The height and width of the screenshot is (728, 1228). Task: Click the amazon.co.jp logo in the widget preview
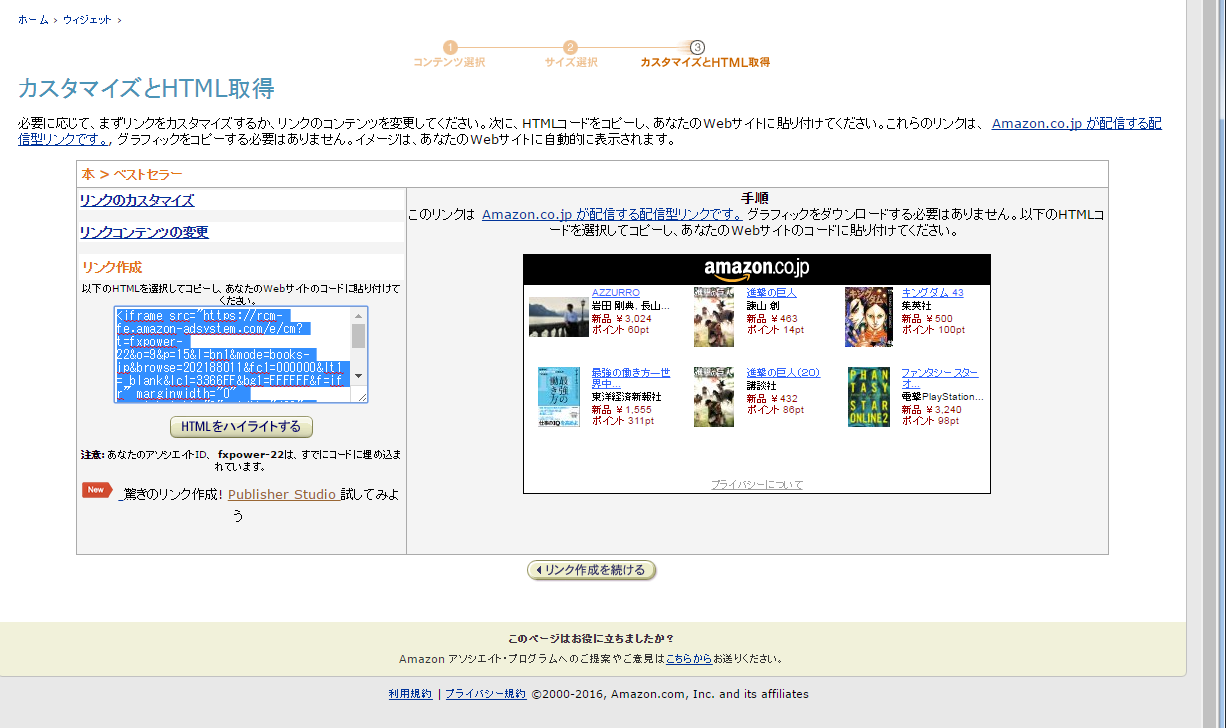point(756,269)
